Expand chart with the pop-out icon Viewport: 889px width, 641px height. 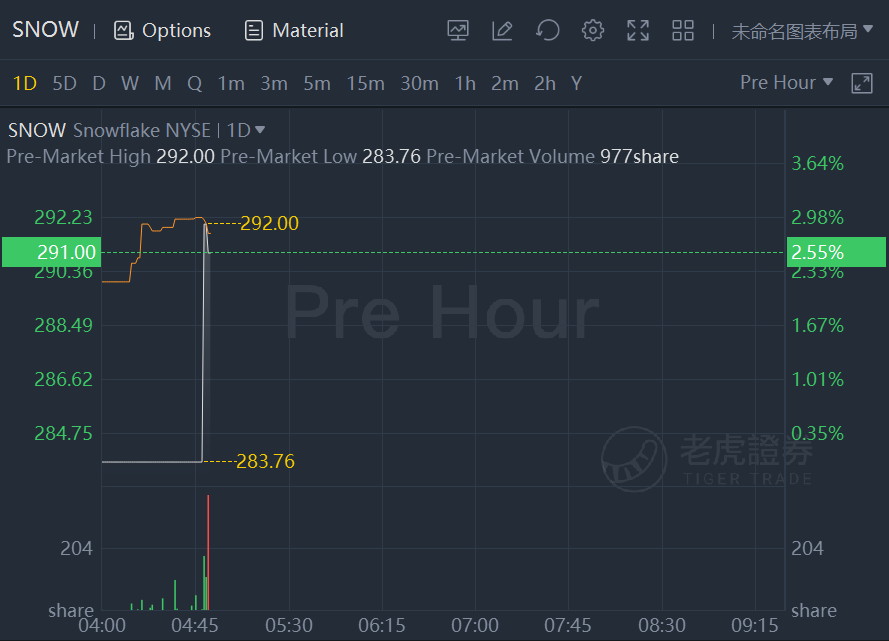[x=862, y=83]
